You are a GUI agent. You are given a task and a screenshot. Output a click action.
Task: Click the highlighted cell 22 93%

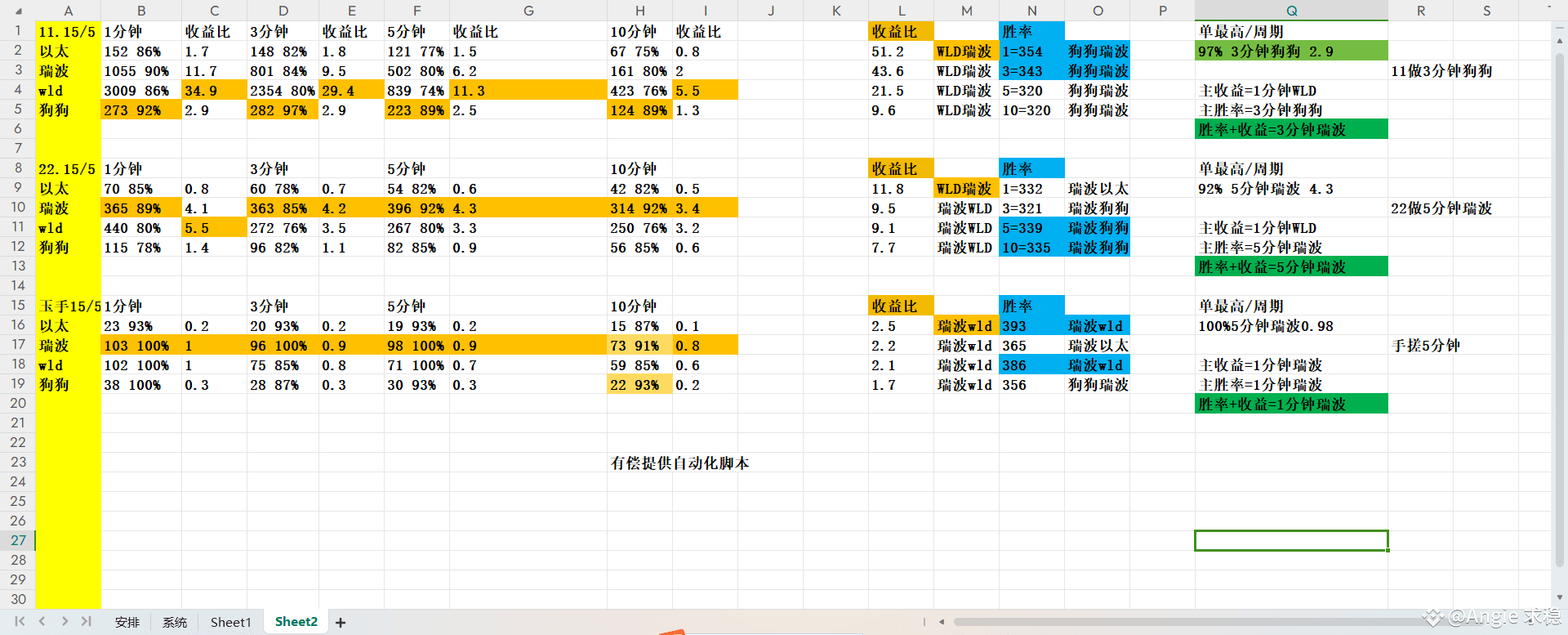[639, 384]
